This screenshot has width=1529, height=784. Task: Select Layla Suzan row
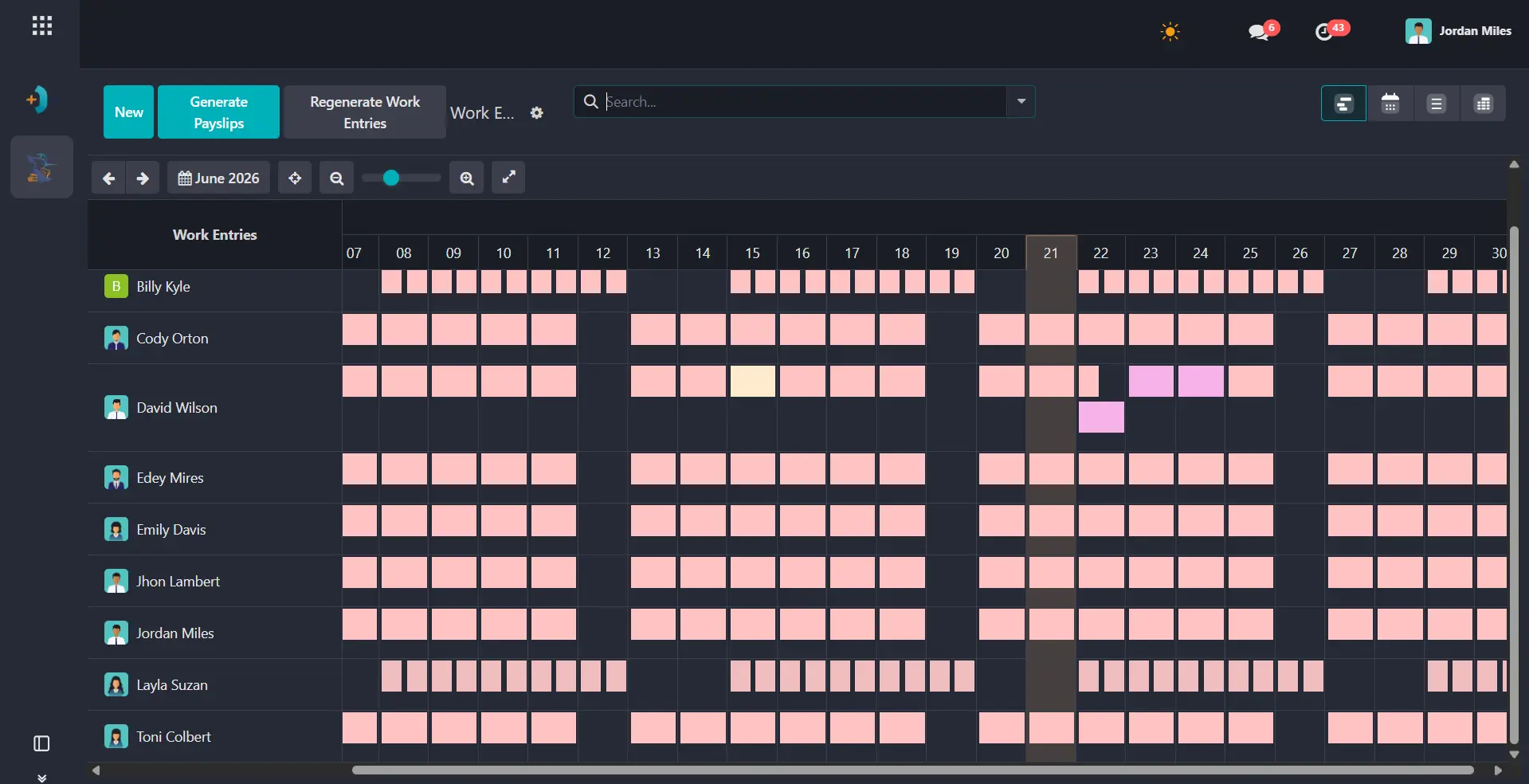214,684
